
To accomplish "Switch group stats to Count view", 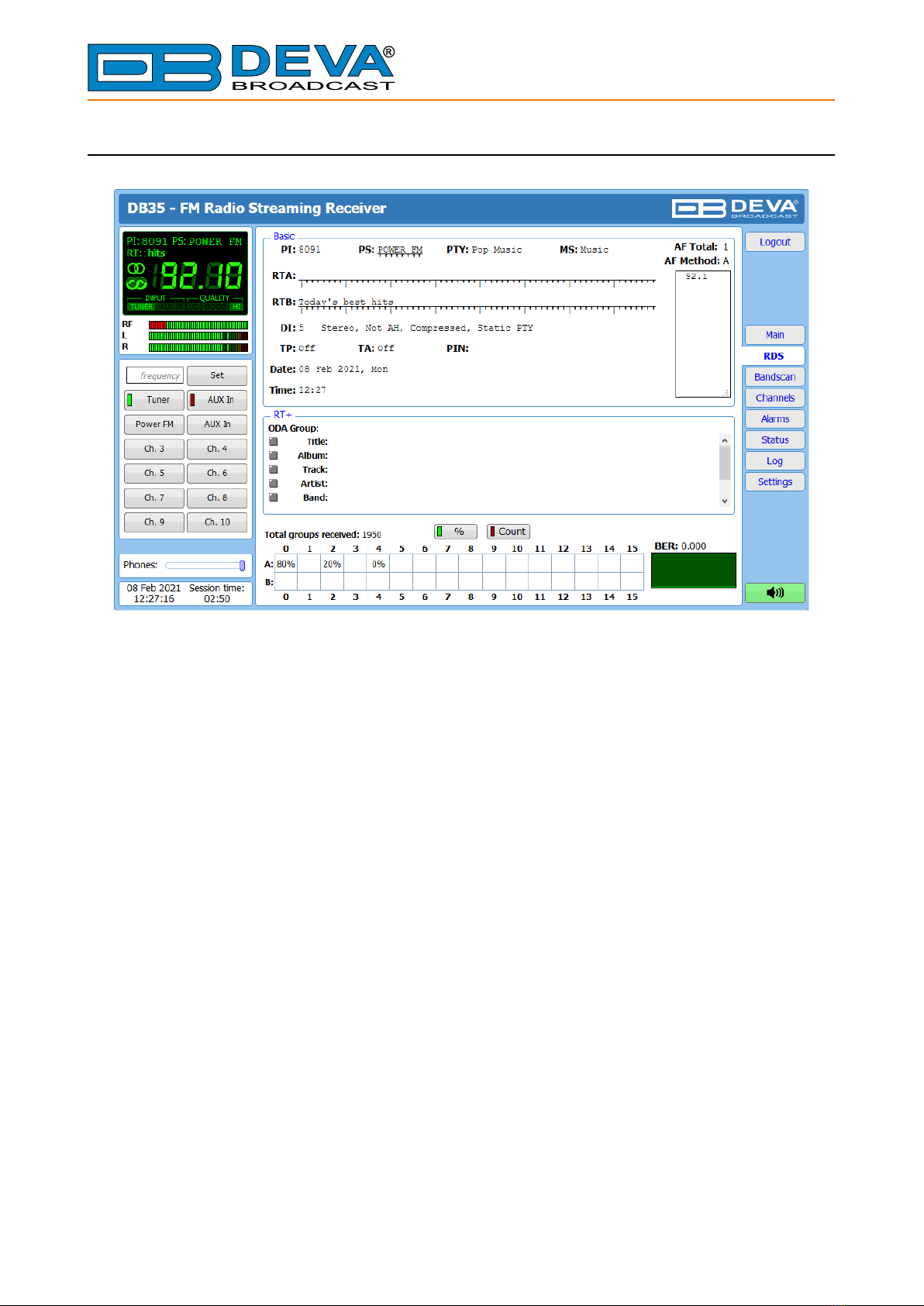I will (508, 532).
